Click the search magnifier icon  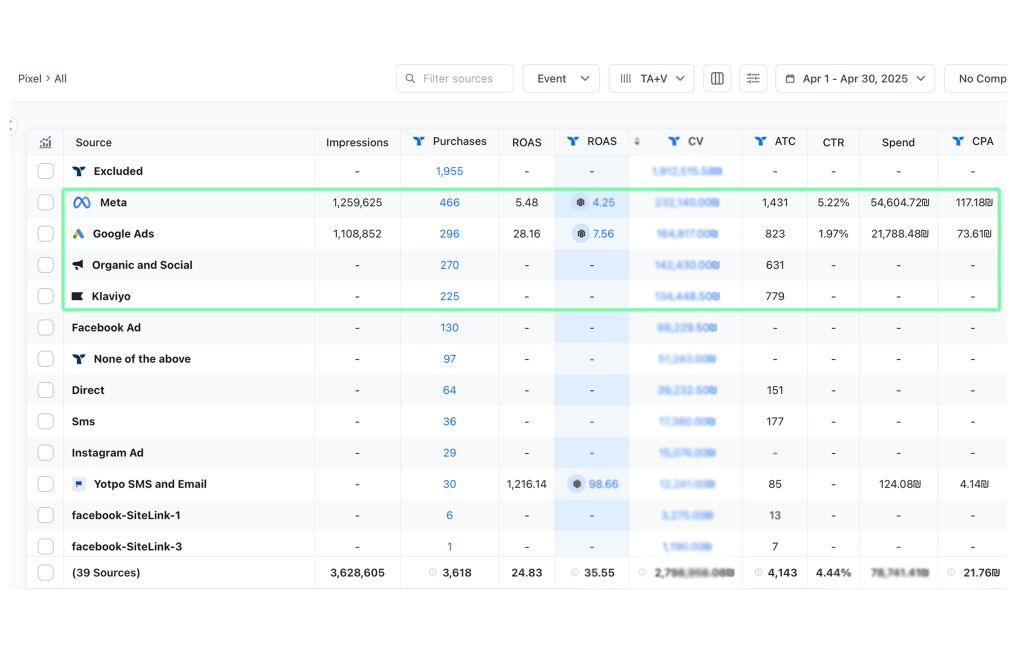pyautogui.click(x=410, y=78)
